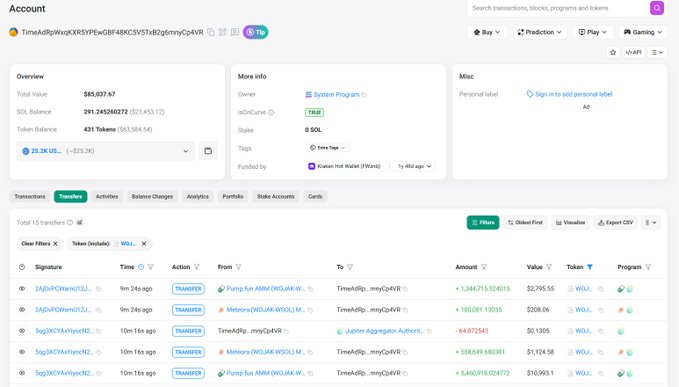679x387 pixels.
Task: Copy signature in $0.1305 row
Action: pos(99,331)
